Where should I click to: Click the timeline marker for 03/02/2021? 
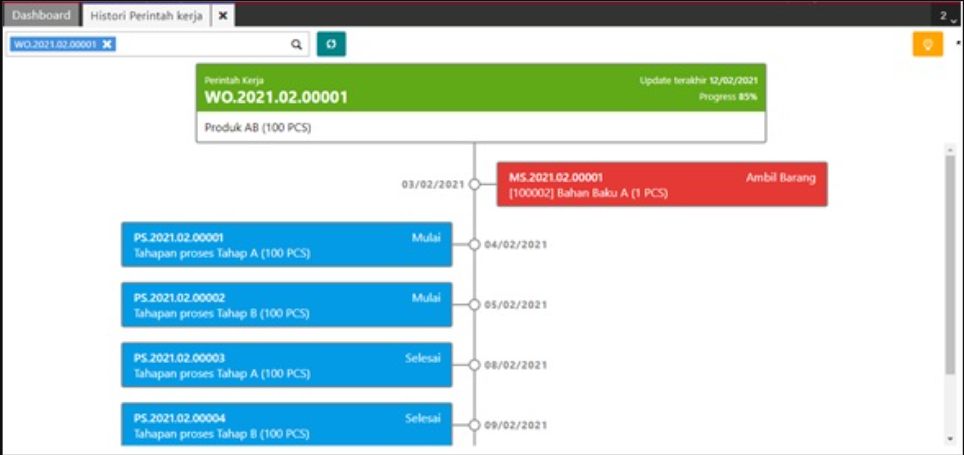(x=474, y=184)
